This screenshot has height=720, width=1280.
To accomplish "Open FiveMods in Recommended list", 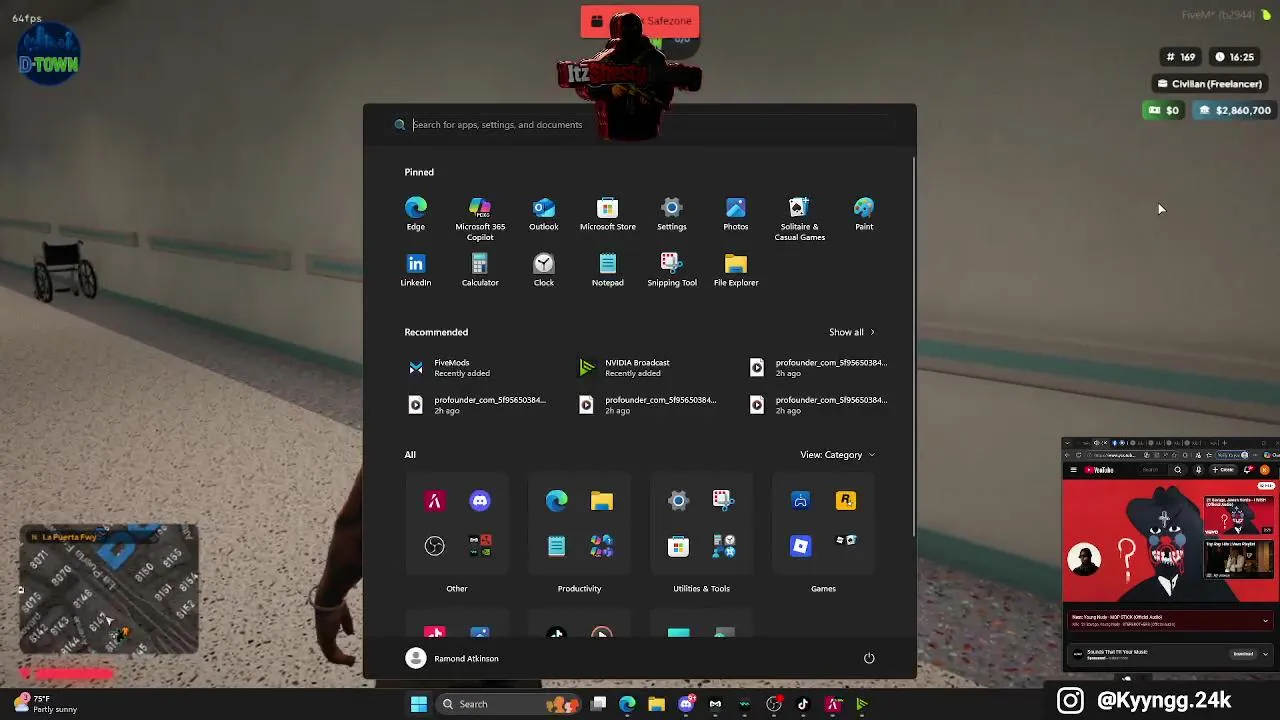I will coord(478,368).
